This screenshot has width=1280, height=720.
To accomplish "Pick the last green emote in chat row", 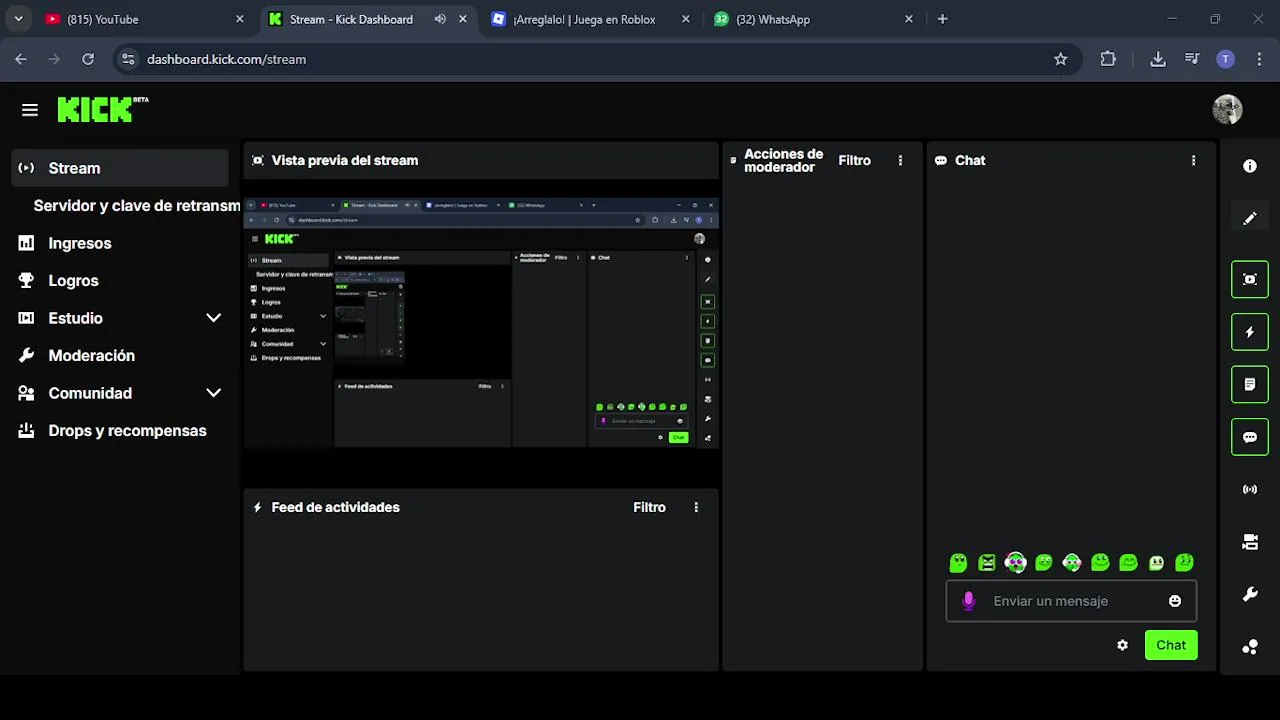I will pyautogui.click(x=1184, y=563).
